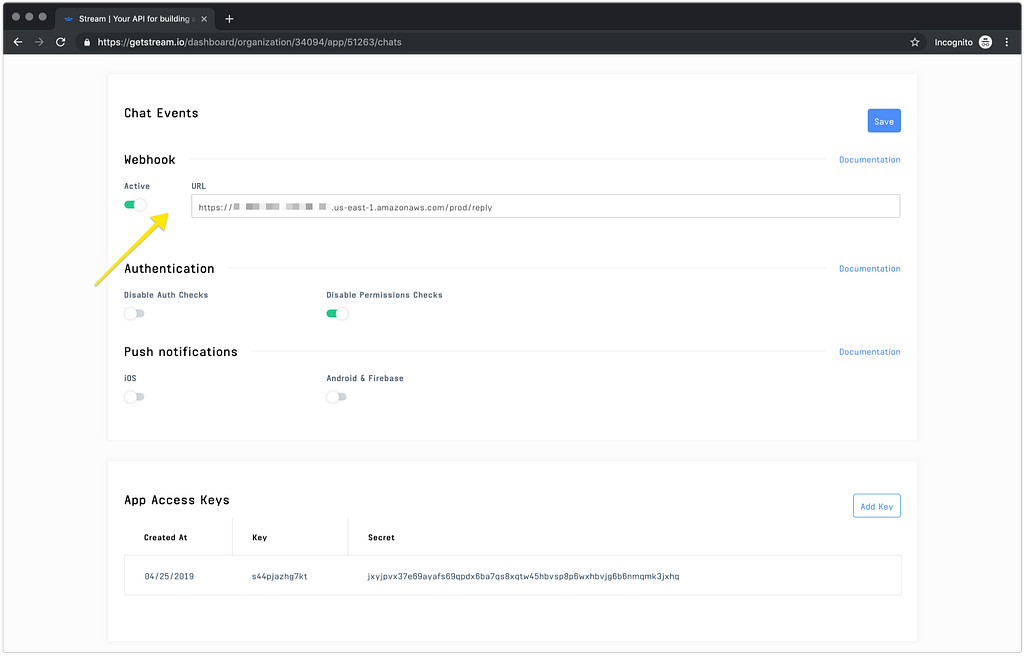Click the Incognito label text
1024x656 pixels.
tap(953, 42)
